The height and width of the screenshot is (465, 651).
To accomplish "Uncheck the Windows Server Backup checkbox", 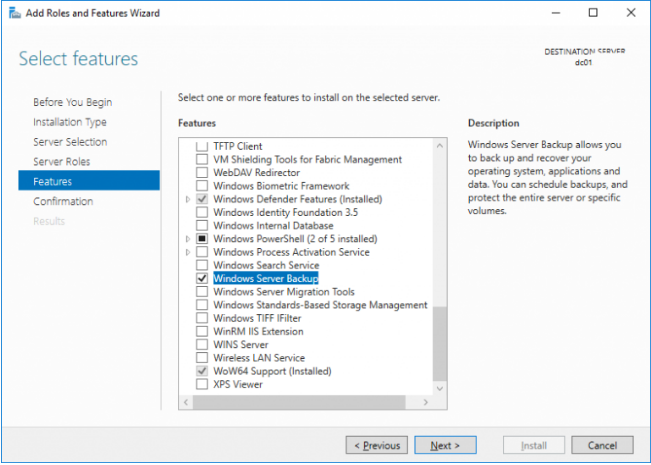I will coord(202,278).
